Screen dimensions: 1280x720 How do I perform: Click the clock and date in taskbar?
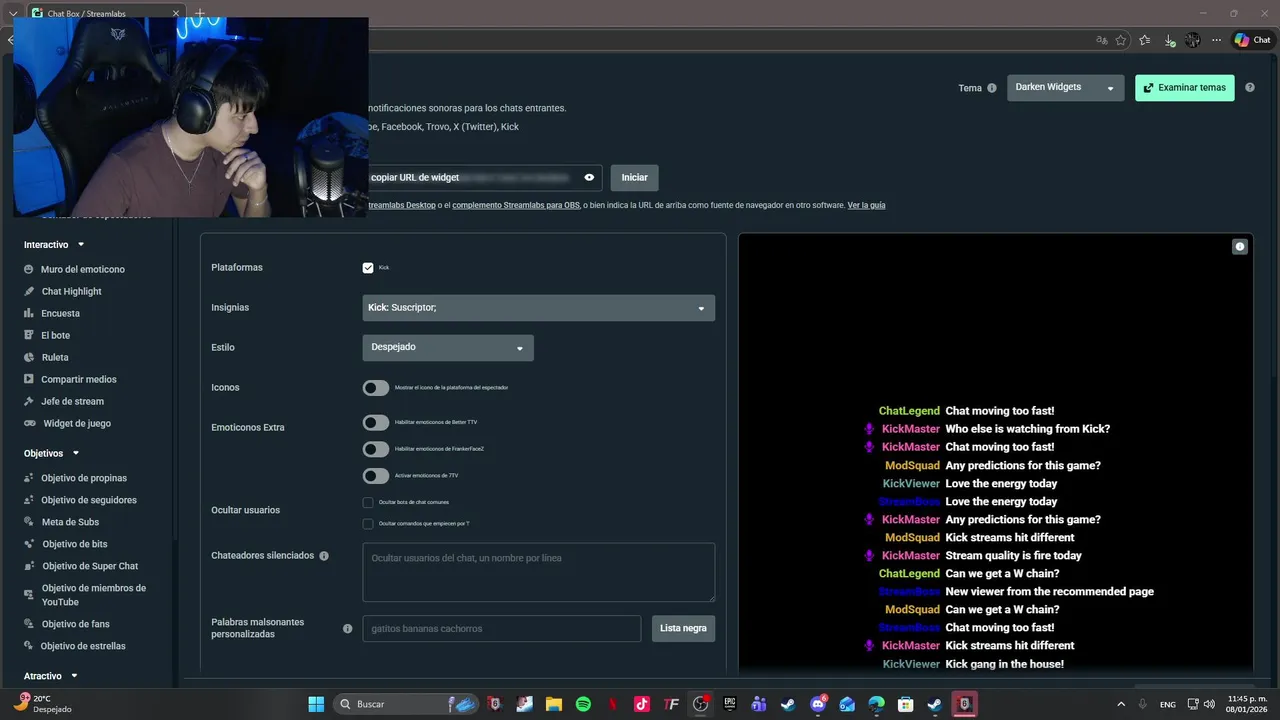click(x=1247, y=704)
